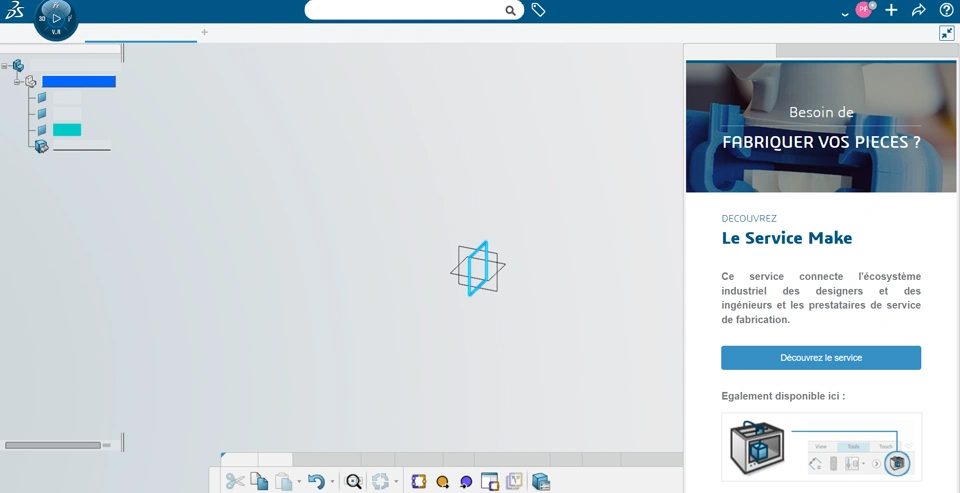Click the Update circular arrows icon

tap(380, 481)
